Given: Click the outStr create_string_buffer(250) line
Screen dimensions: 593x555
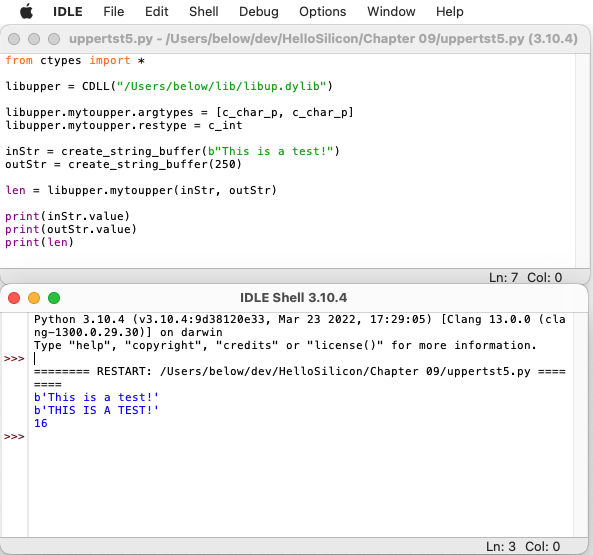Looking at the screenshot, I should (123, 164).
